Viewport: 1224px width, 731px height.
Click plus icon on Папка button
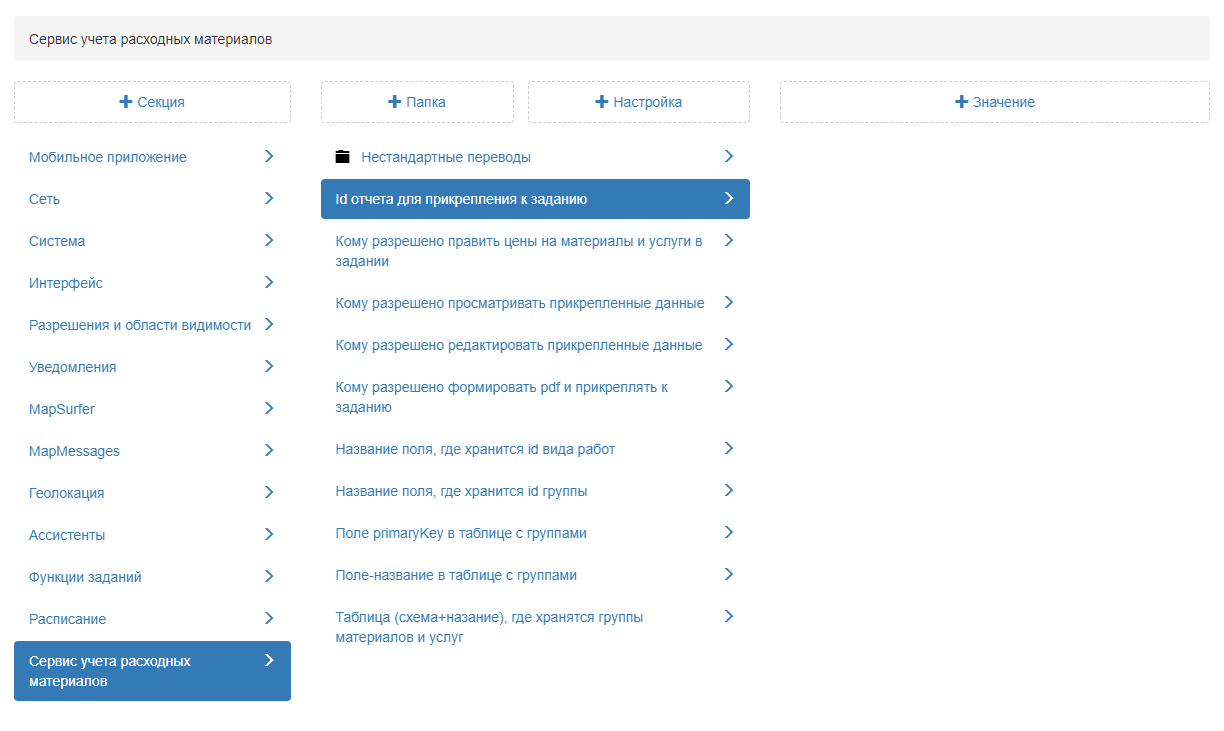pyautogui.click(x=394, y=102)
